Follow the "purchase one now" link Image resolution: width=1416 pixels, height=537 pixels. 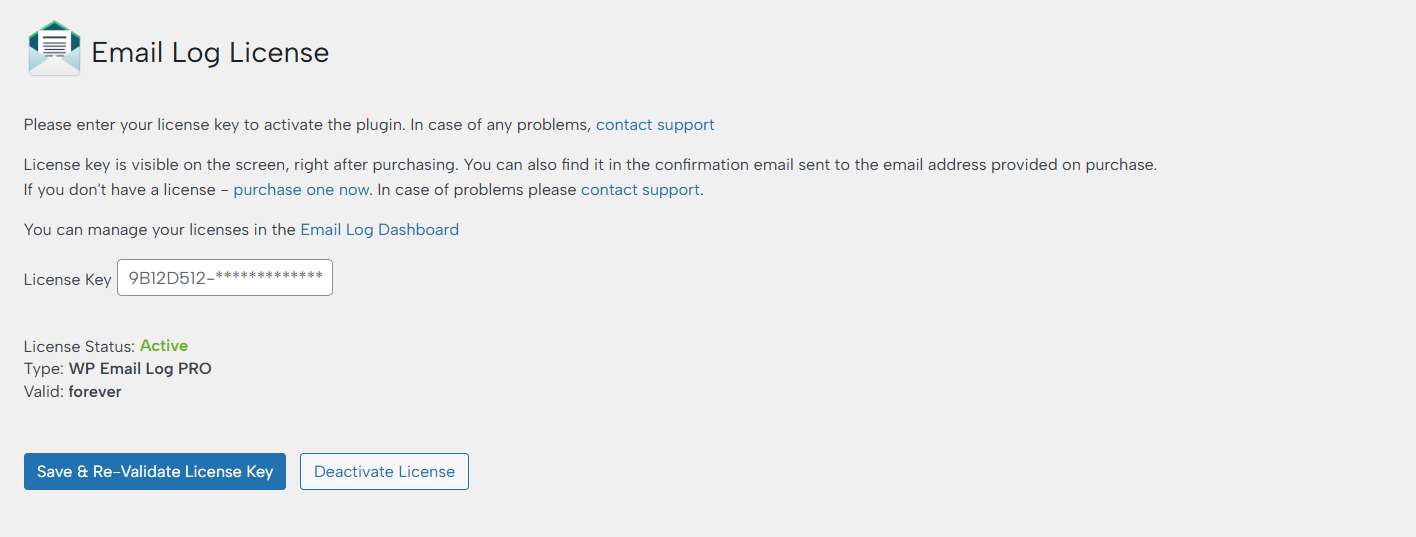point(301,189)
